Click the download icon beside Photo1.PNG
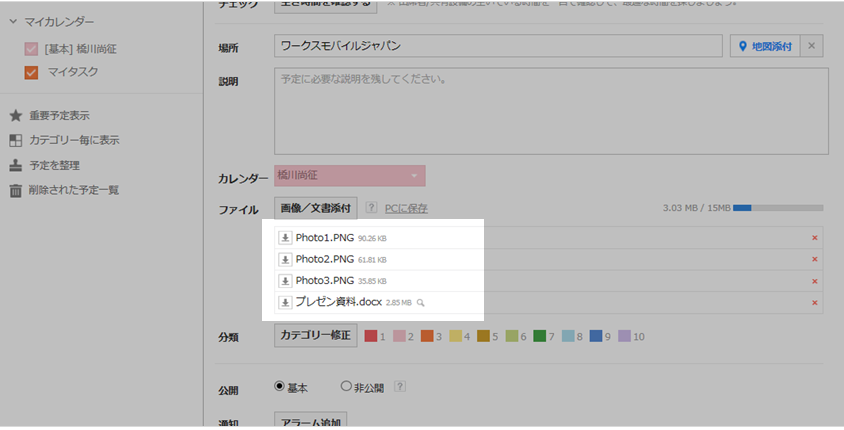 (285, 238)
